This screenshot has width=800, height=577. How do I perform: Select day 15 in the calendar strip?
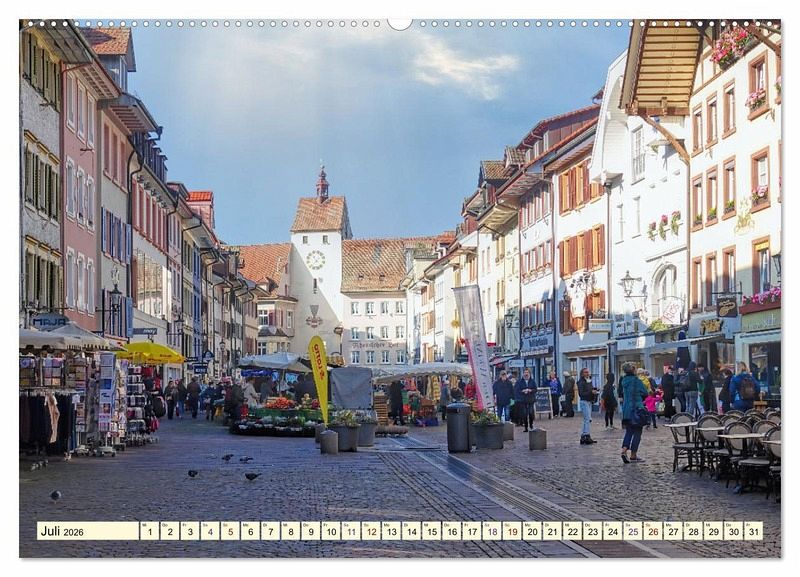pyautogui.click(x=431, y=531)
